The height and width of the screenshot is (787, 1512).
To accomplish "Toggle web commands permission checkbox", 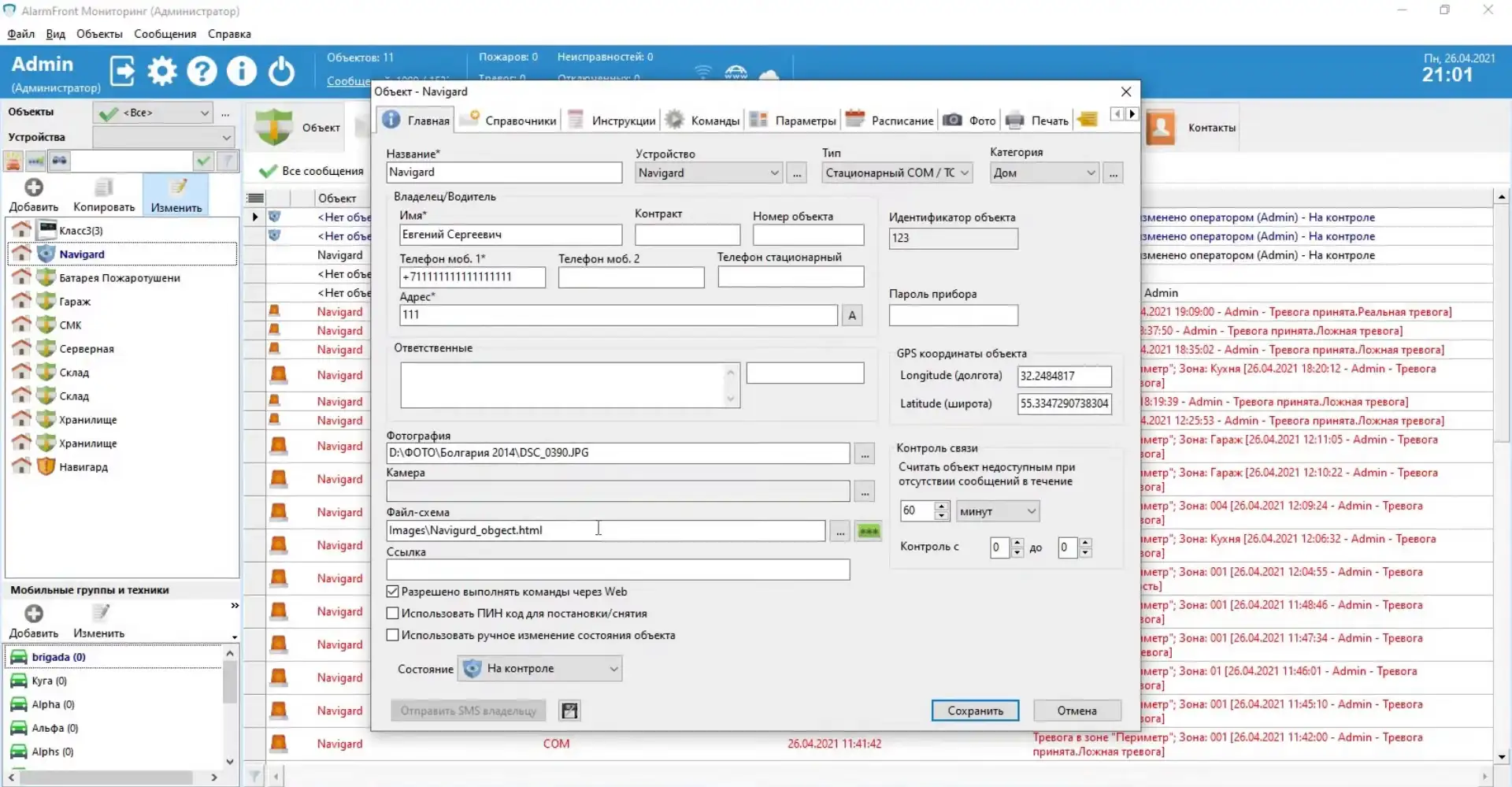I will click(393, 592).
